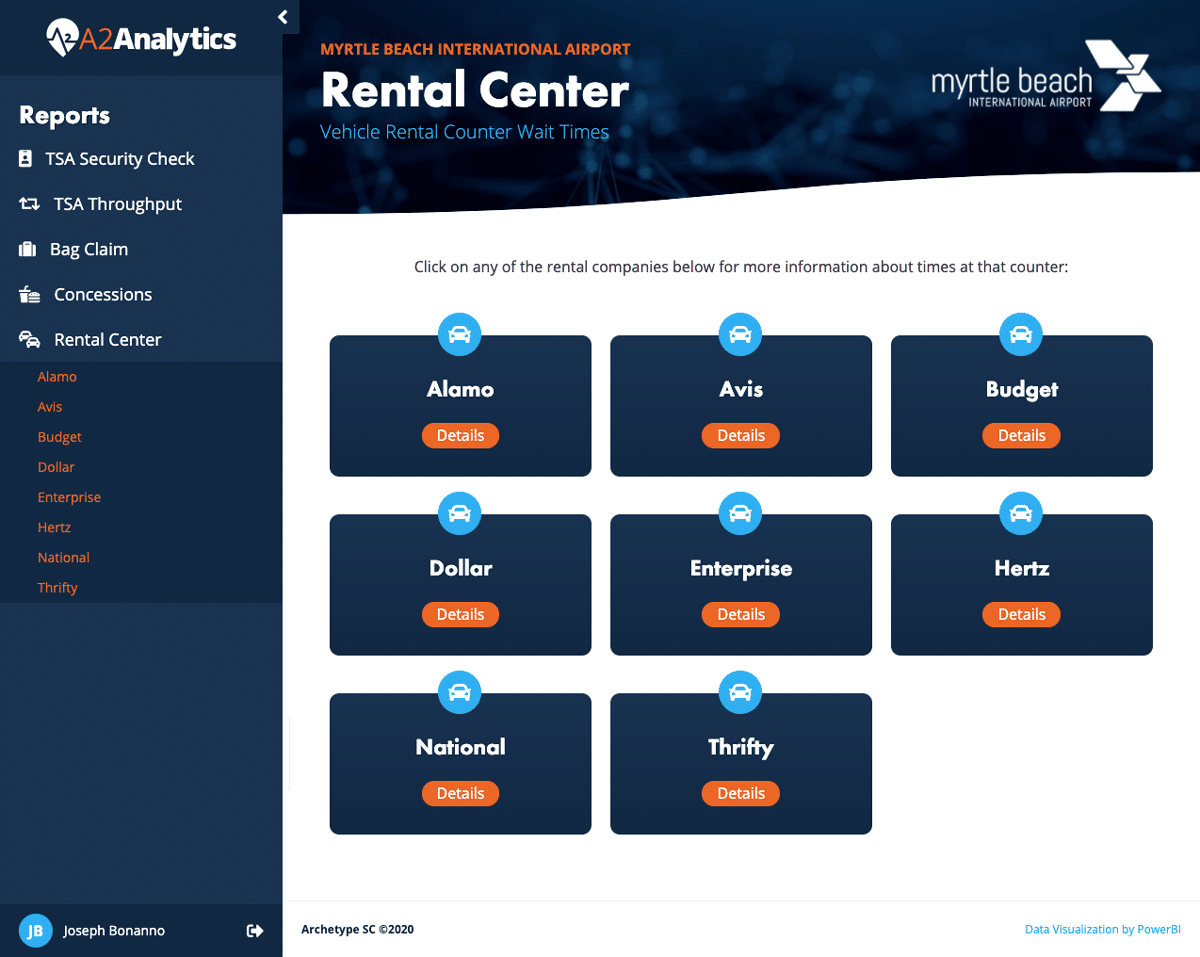Open Details for Avis

click(x=740, y=436)
